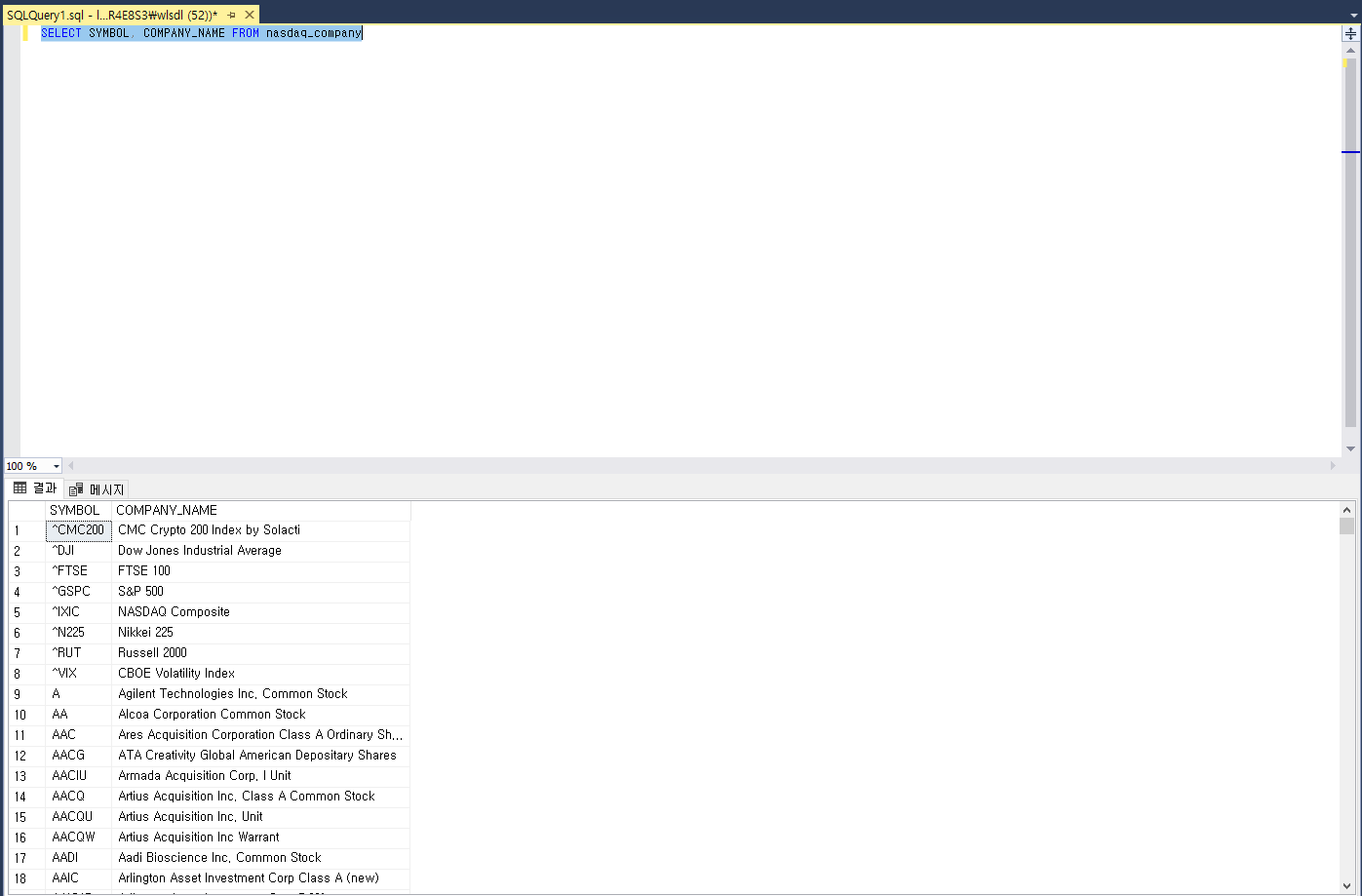Click the SYMBOL column header
Screen dimensions: 1362x896
click(x=78, y=510)
